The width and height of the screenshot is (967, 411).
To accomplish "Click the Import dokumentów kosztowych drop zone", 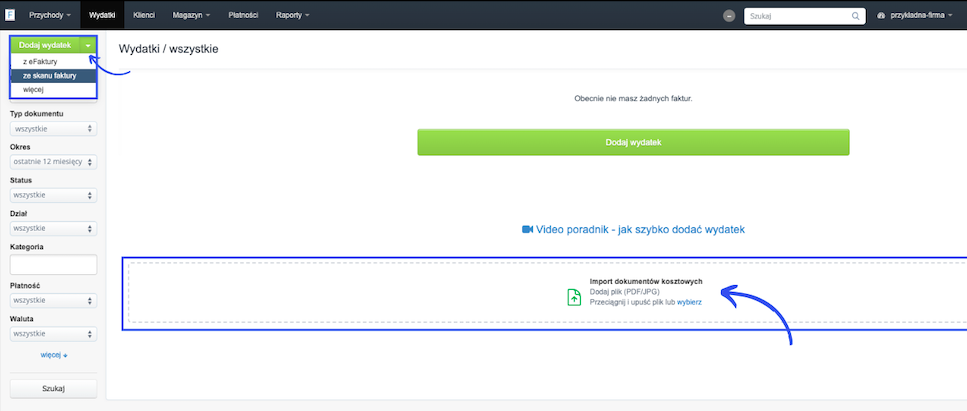I will tap(548, 292).
